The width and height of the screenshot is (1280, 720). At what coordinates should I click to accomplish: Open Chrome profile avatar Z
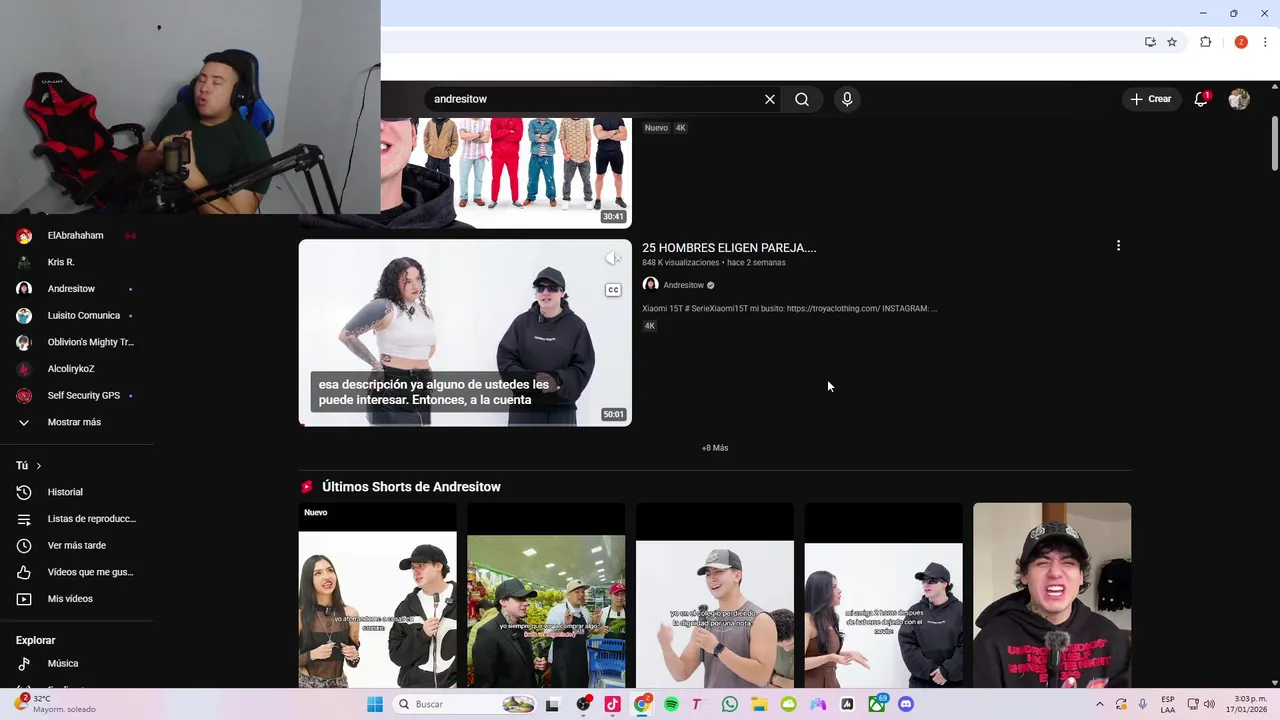click(1241, 42)
